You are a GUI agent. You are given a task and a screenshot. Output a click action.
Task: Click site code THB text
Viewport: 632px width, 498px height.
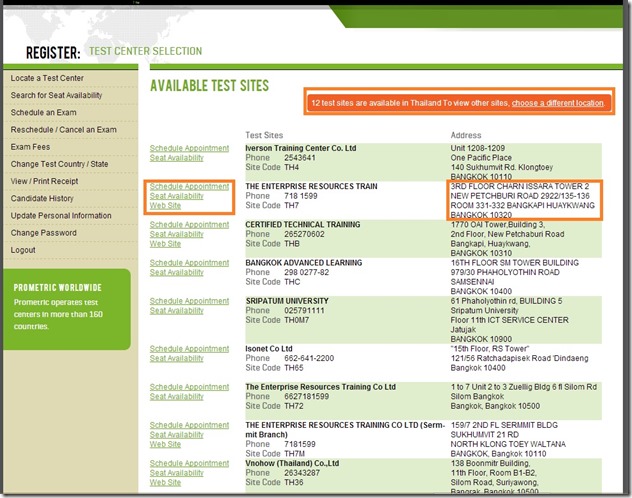(292, 244)
